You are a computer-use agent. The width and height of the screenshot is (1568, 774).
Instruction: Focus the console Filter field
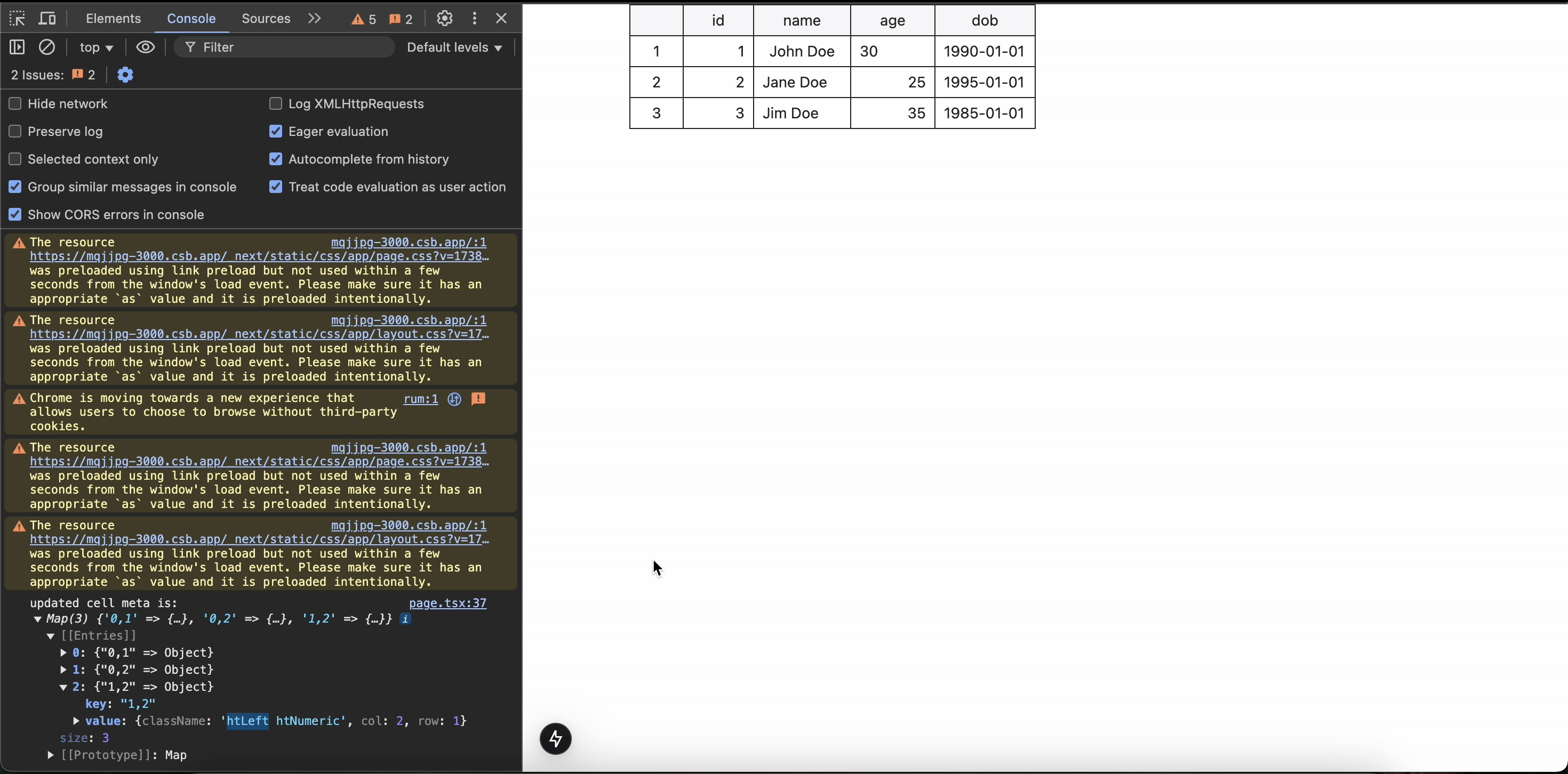tap(284, 47)
